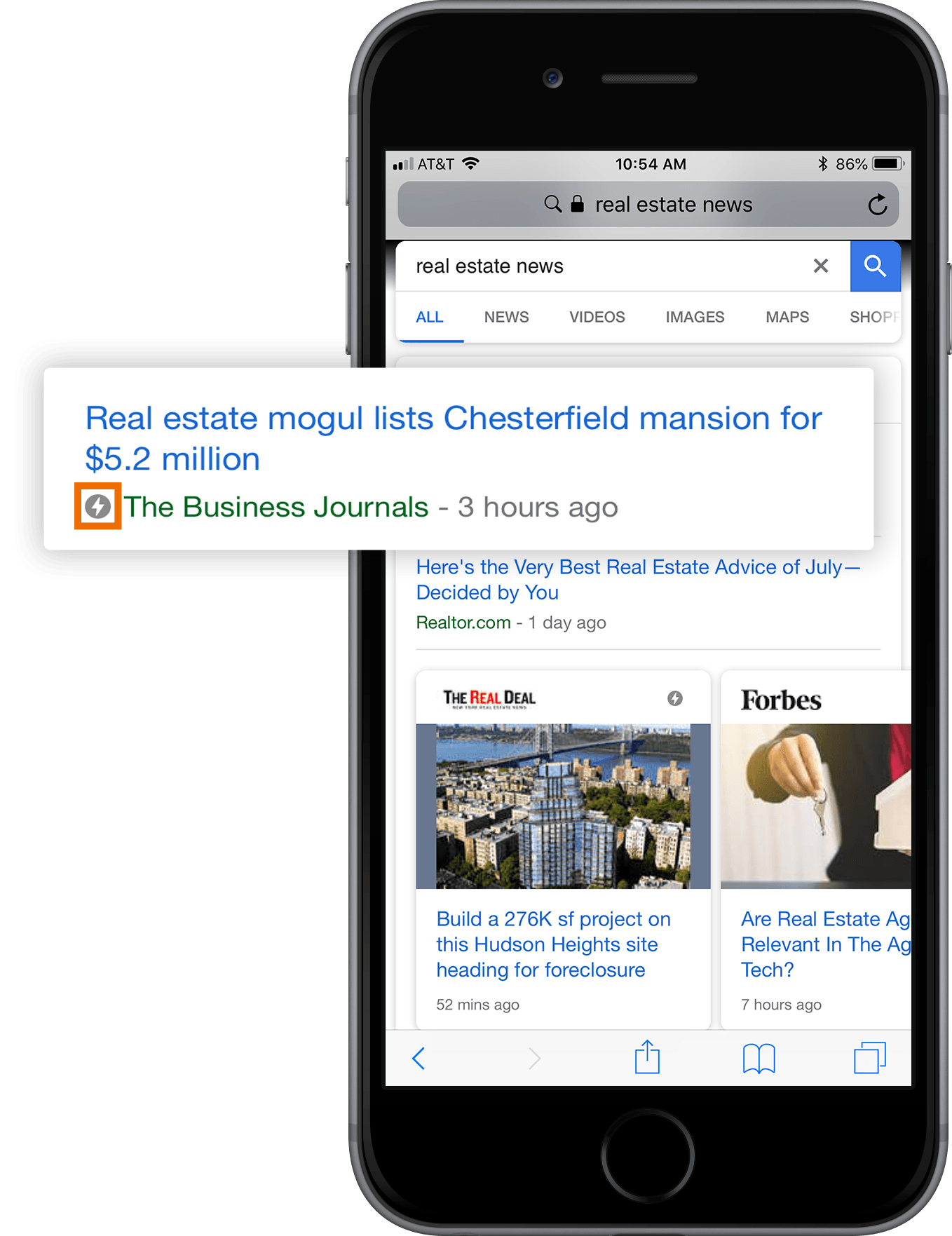The width and height of the screenshot is (952, 1236).
Task: Open the Safari tabs overview icon
Action: pyautogui.click(x=870, y=1057)
